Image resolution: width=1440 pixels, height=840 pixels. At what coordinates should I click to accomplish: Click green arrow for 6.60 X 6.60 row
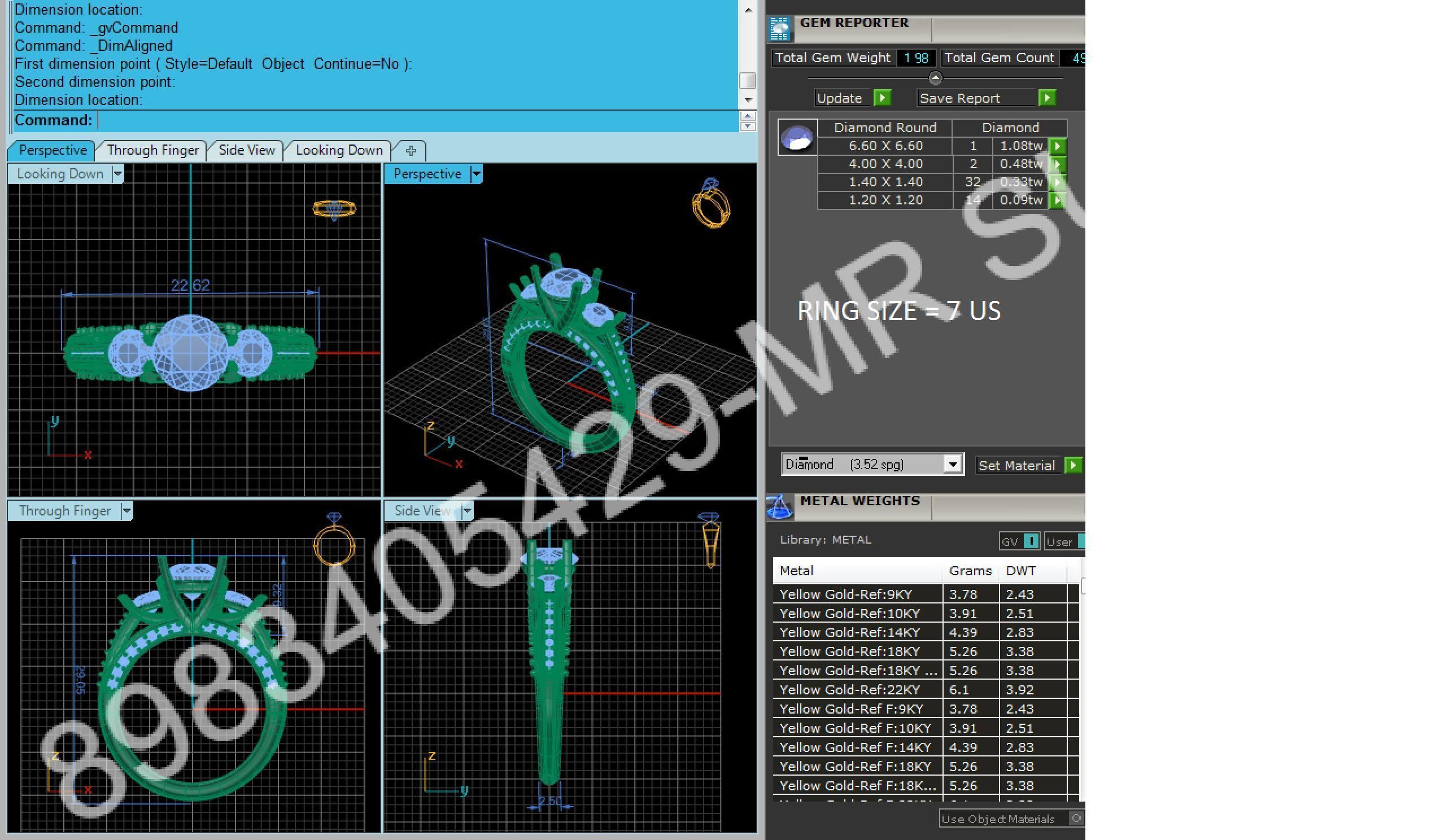pos(1057,146)
